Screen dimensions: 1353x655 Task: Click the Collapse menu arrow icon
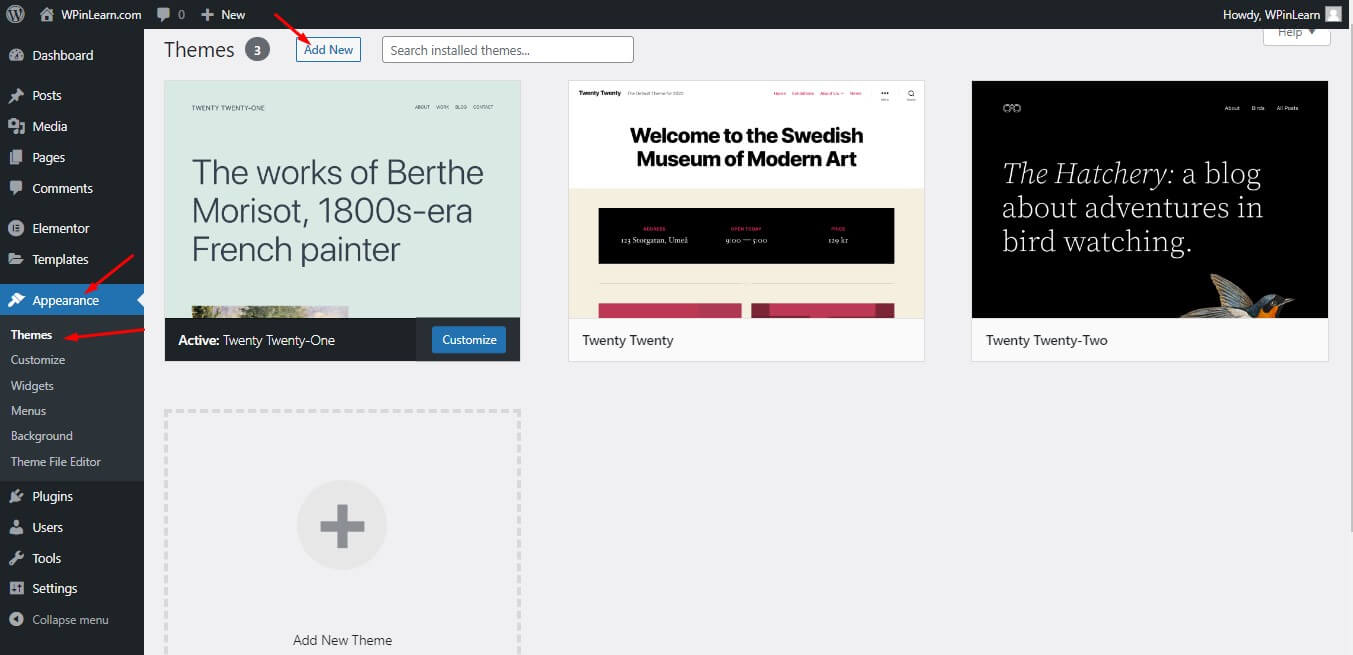[16, 619]
